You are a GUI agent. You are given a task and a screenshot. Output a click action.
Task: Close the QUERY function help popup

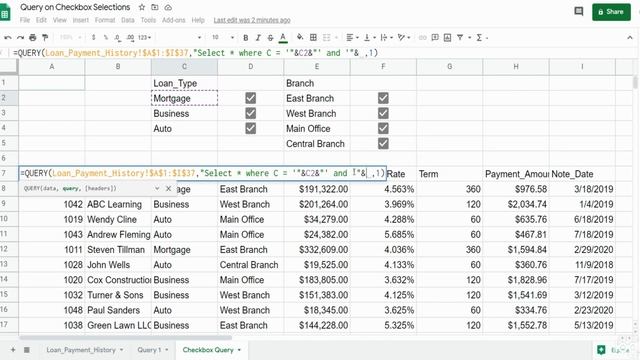coord(169,189)
